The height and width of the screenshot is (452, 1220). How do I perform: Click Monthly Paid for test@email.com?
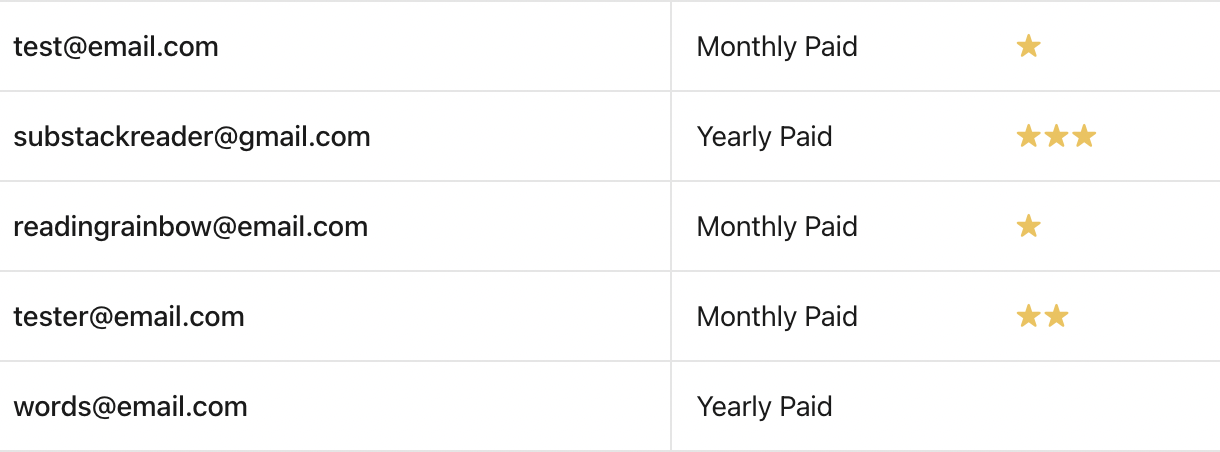777,46
